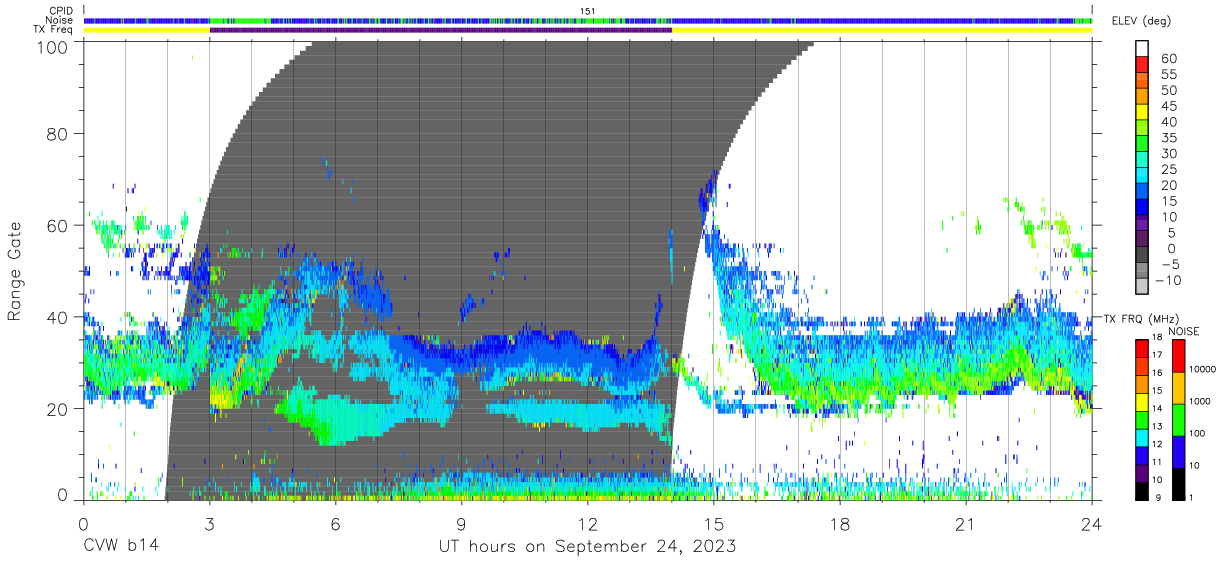Click the cyan 12–13 MHz TX frequency swatch
This screenshot has width=1228, height=567.
click(x=1144, y=438)
